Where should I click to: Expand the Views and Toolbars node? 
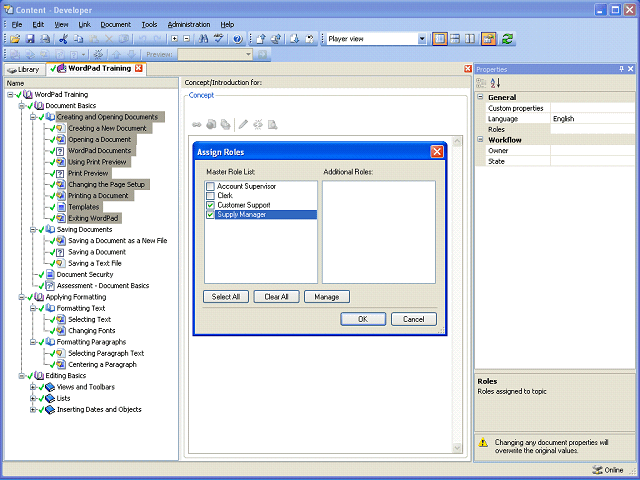[x=33, y=387]
